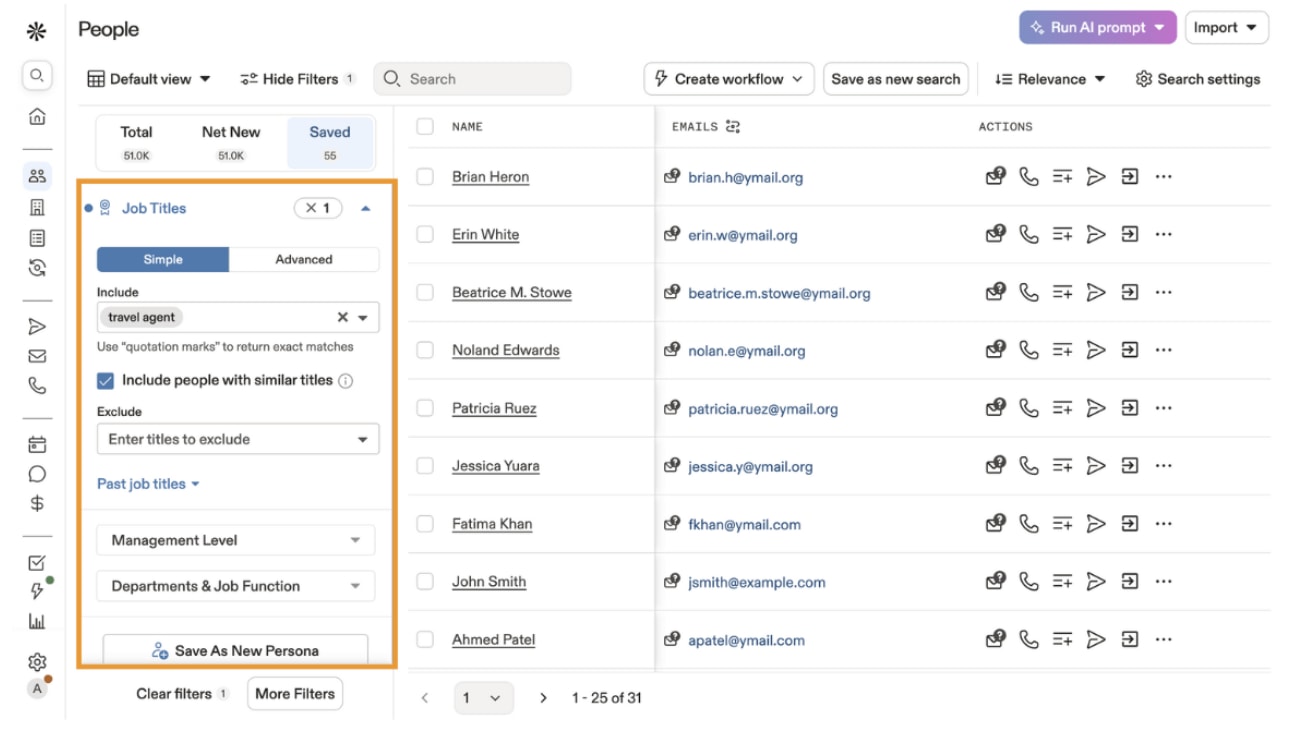Clear Job Titles filter count badge
The height and width of the screenshot is (746, 1298).
318,209
